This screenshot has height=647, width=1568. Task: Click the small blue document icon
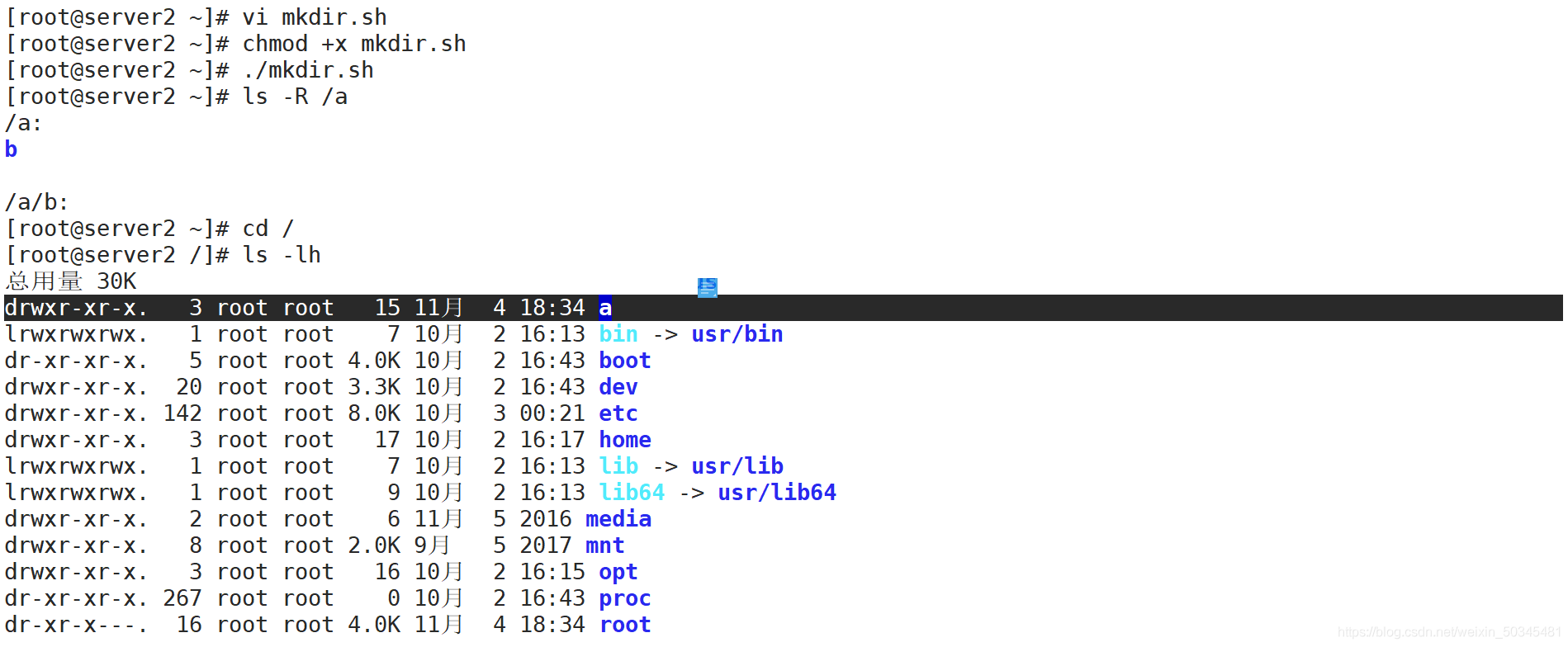(707, 287)
